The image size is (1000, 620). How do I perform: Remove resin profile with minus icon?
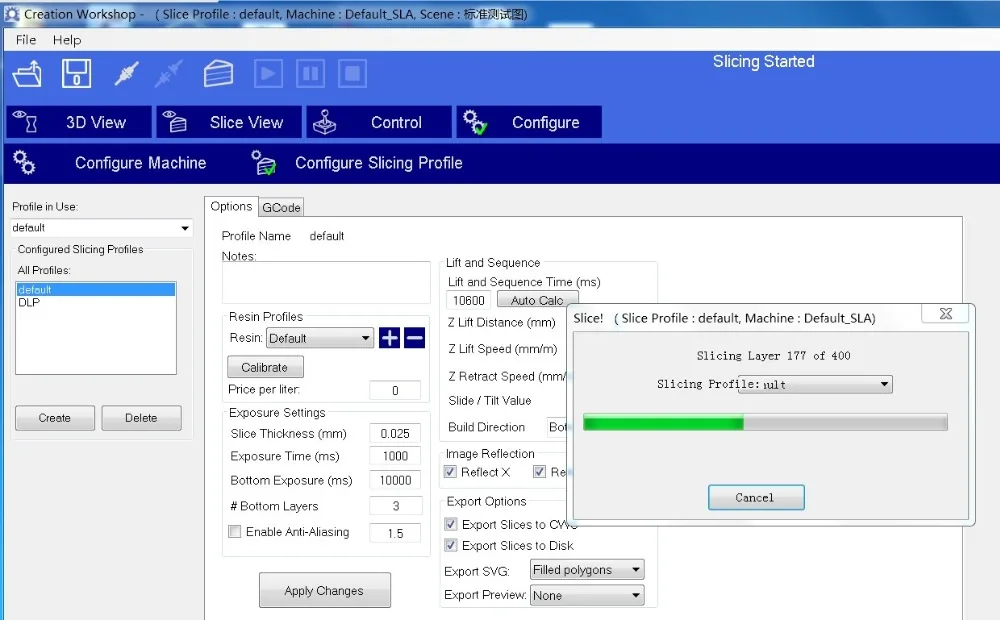pos(415,337)
